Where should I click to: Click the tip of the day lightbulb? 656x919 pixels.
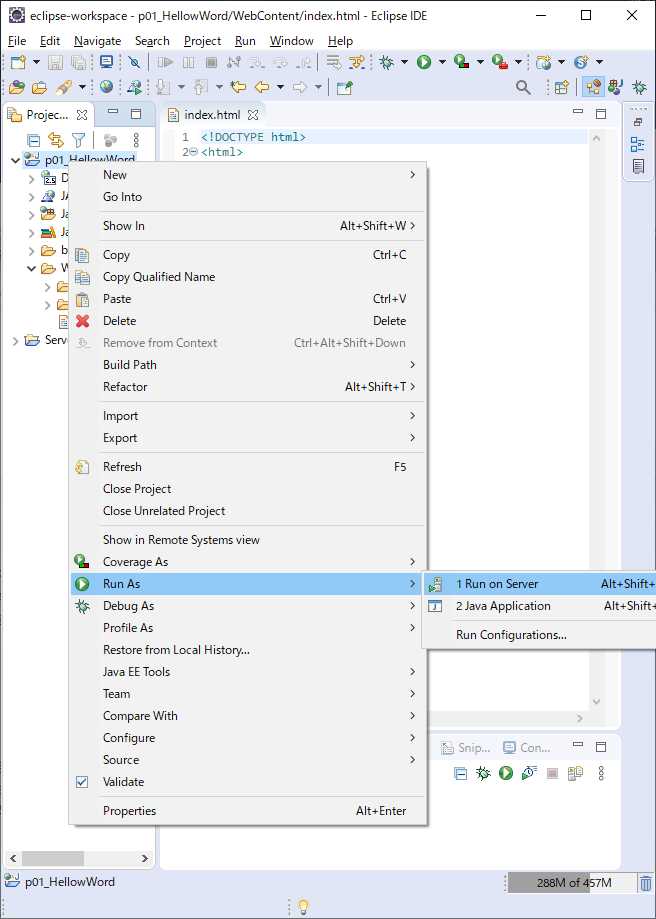pos(303,907)
